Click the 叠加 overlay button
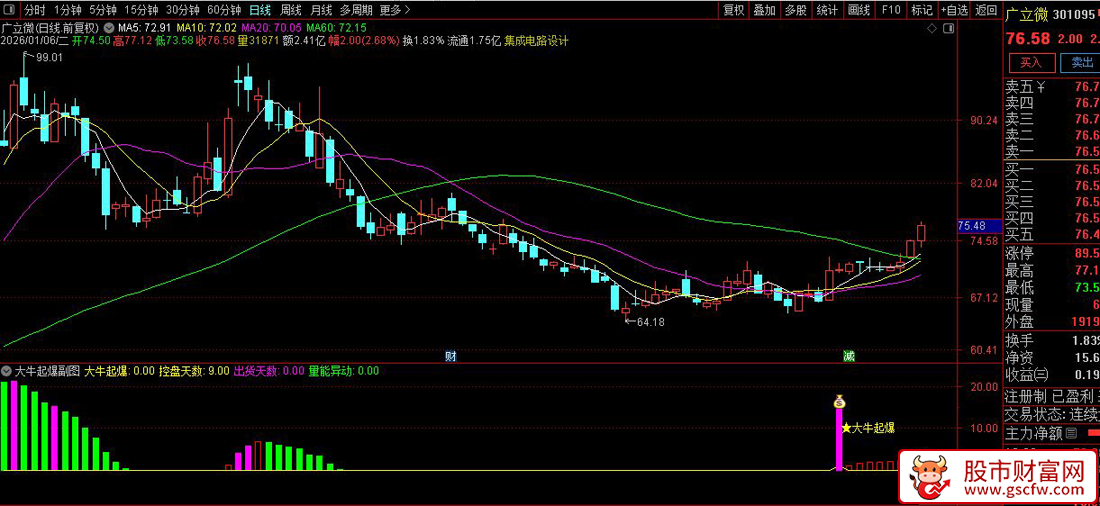The image size is (1100, 506). [765, 10]
